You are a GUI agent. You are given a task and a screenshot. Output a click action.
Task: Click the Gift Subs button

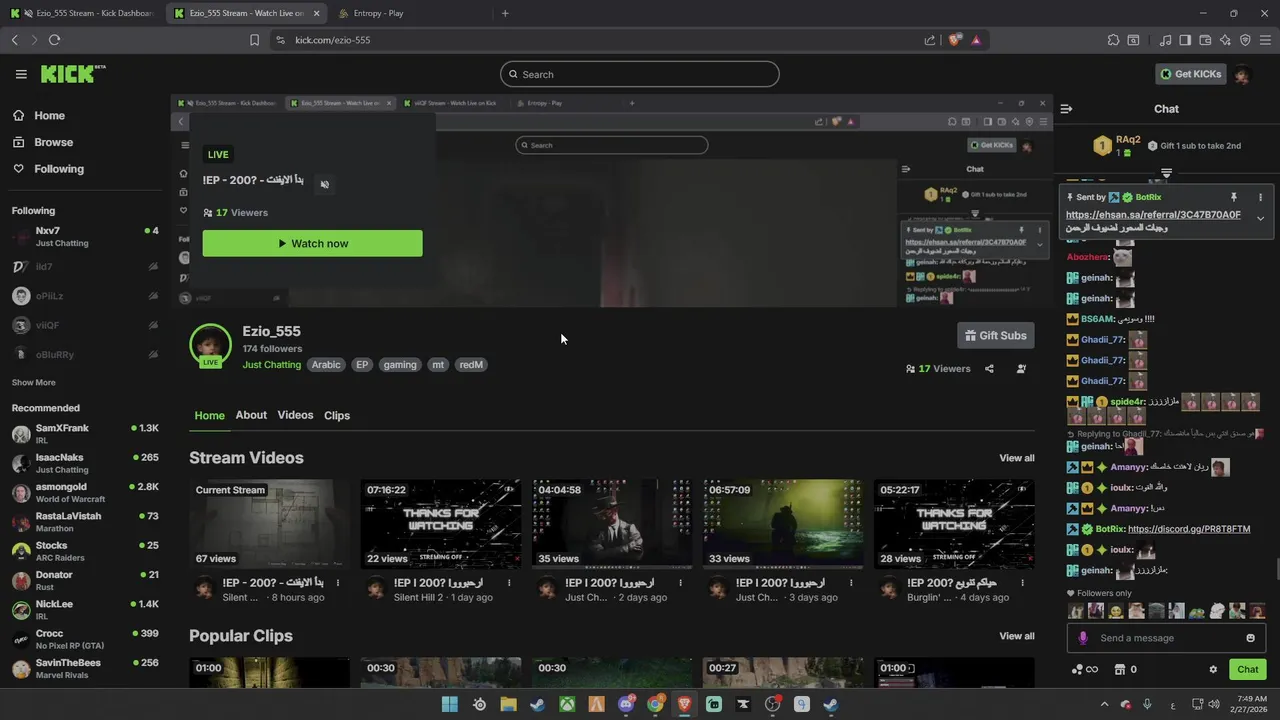pos(996,336)
